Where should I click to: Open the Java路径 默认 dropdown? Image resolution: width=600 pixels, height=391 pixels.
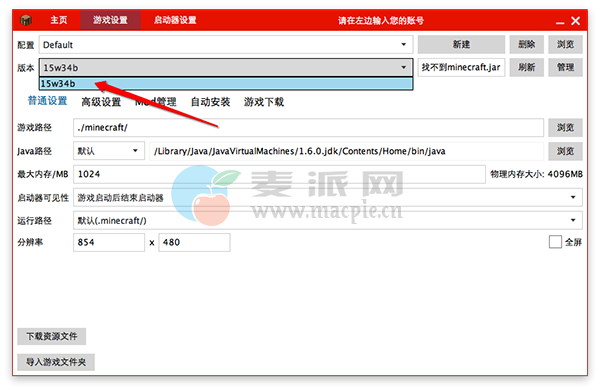pos(109,151)
